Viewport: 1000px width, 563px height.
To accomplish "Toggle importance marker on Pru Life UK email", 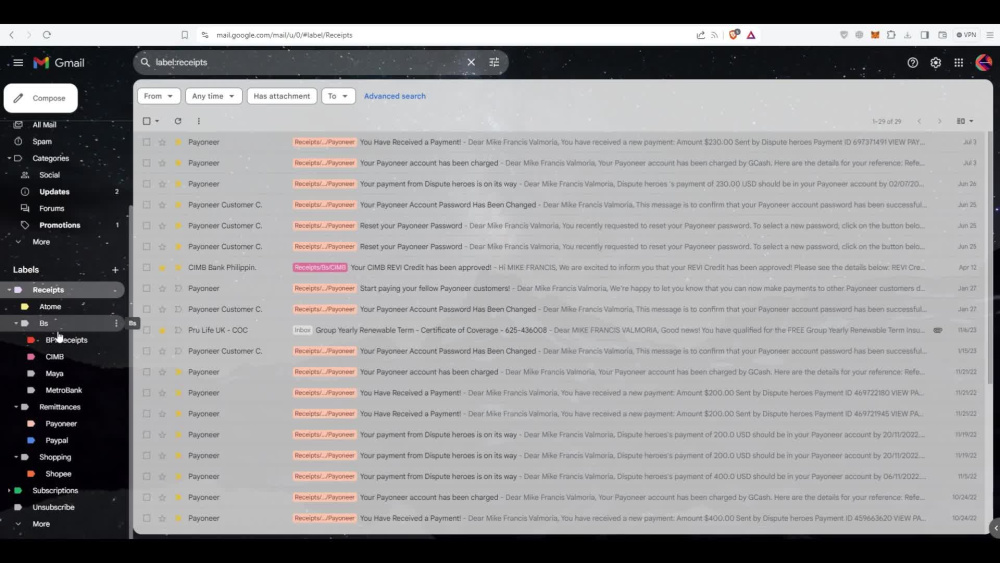I will [178, 330].
